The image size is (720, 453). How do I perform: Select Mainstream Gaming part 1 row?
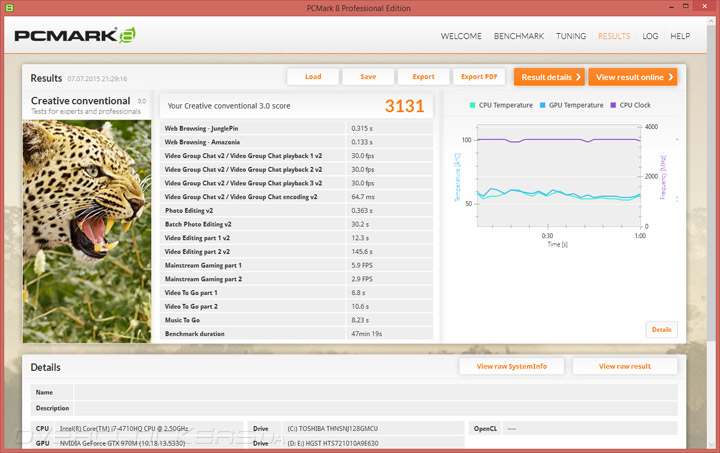[x=296, y=265]
